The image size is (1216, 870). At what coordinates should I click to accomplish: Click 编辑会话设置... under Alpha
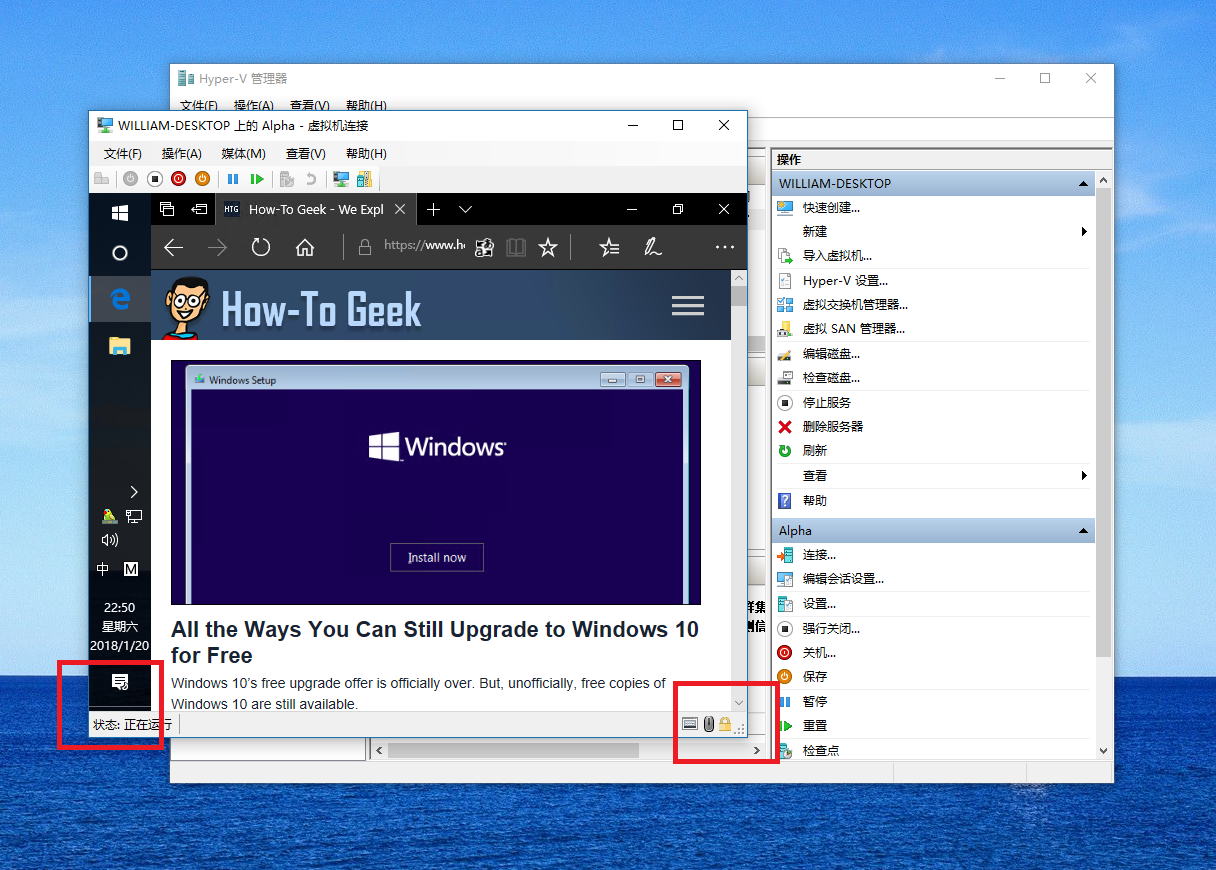pos(843,579)
